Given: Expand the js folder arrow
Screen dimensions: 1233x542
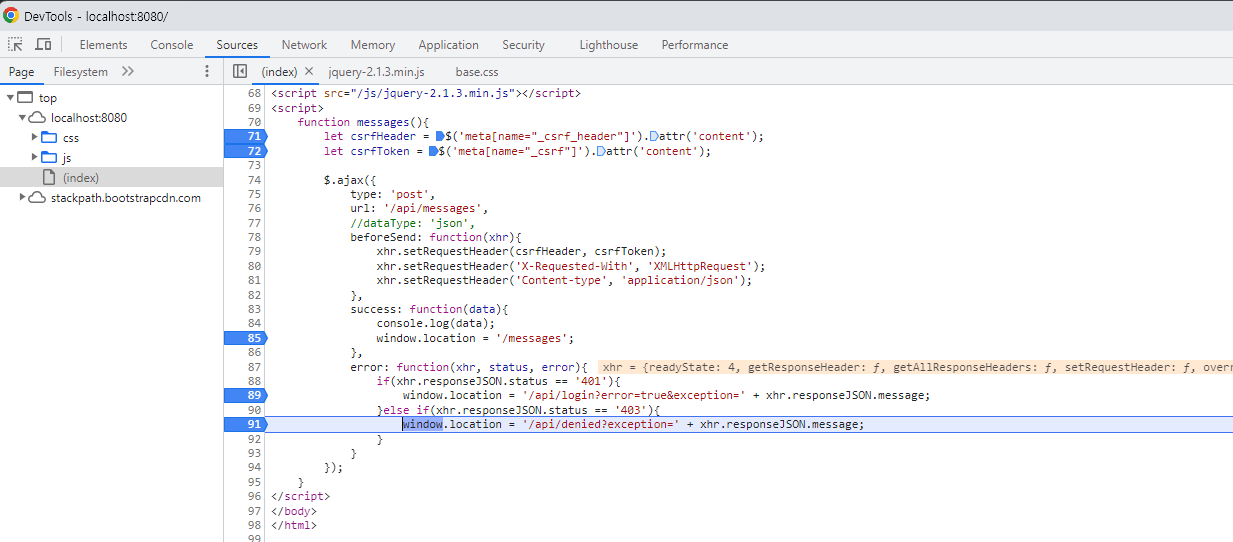Looking at the screenshot, I should [x=35, y=157].
